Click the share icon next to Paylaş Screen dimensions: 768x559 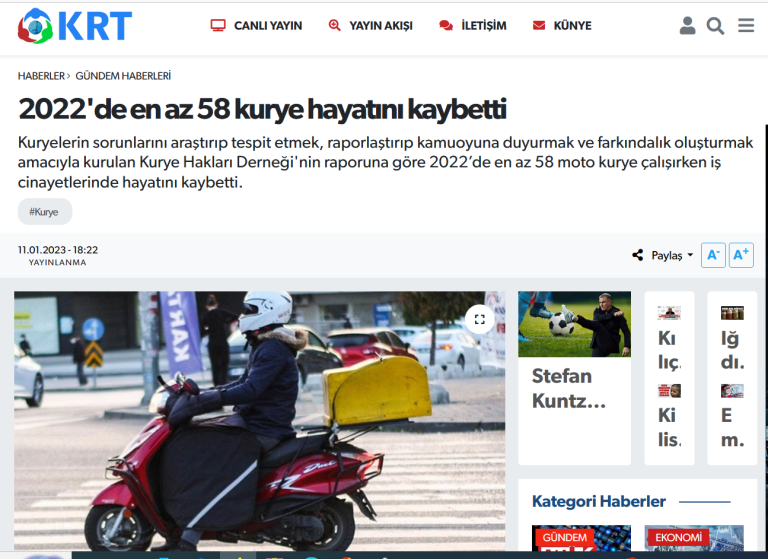pyautogui.click(x=637, y=255)
